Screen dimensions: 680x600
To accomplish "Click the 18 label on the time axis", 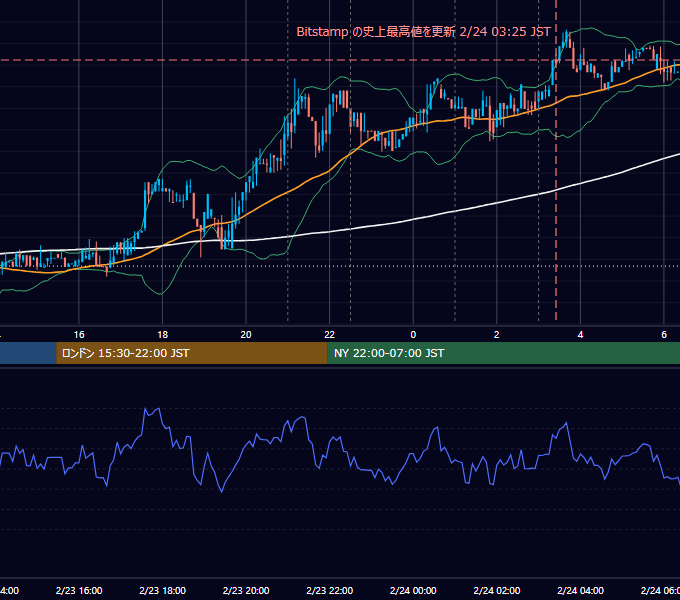I will [x=162, y=334].
